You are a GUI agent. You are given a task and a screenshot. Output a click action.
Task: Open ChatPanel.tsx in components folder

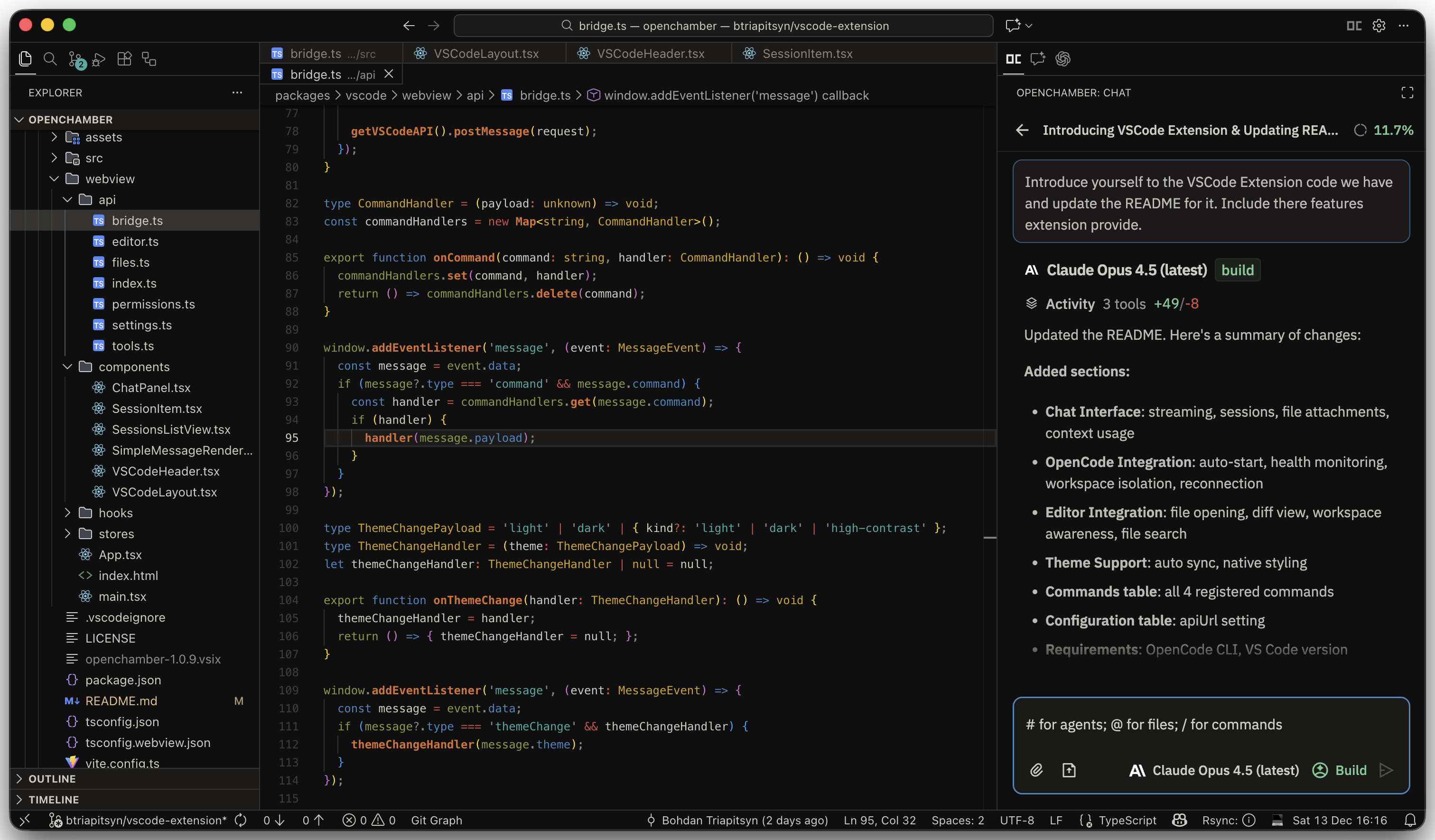(151, 387)
